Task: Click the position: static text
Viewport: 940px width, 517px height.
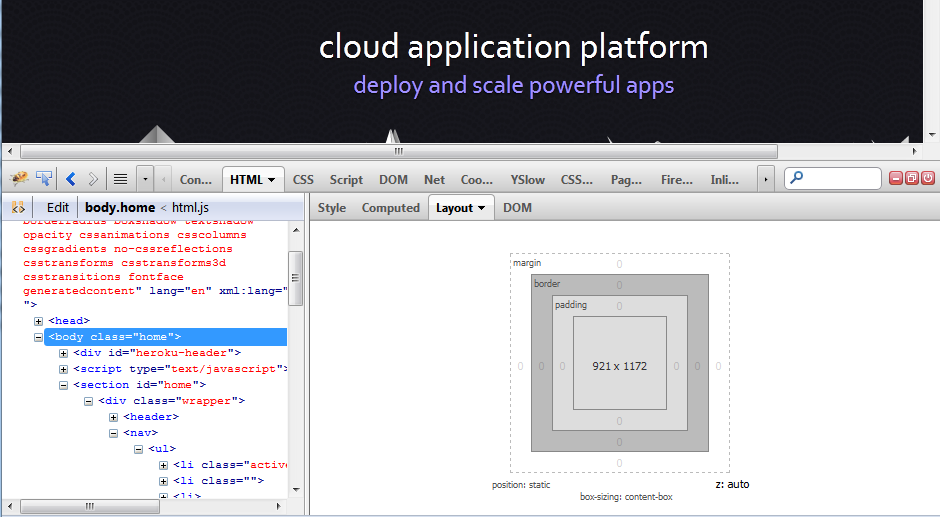Action: pyautogui.click(x=521, y=485)
